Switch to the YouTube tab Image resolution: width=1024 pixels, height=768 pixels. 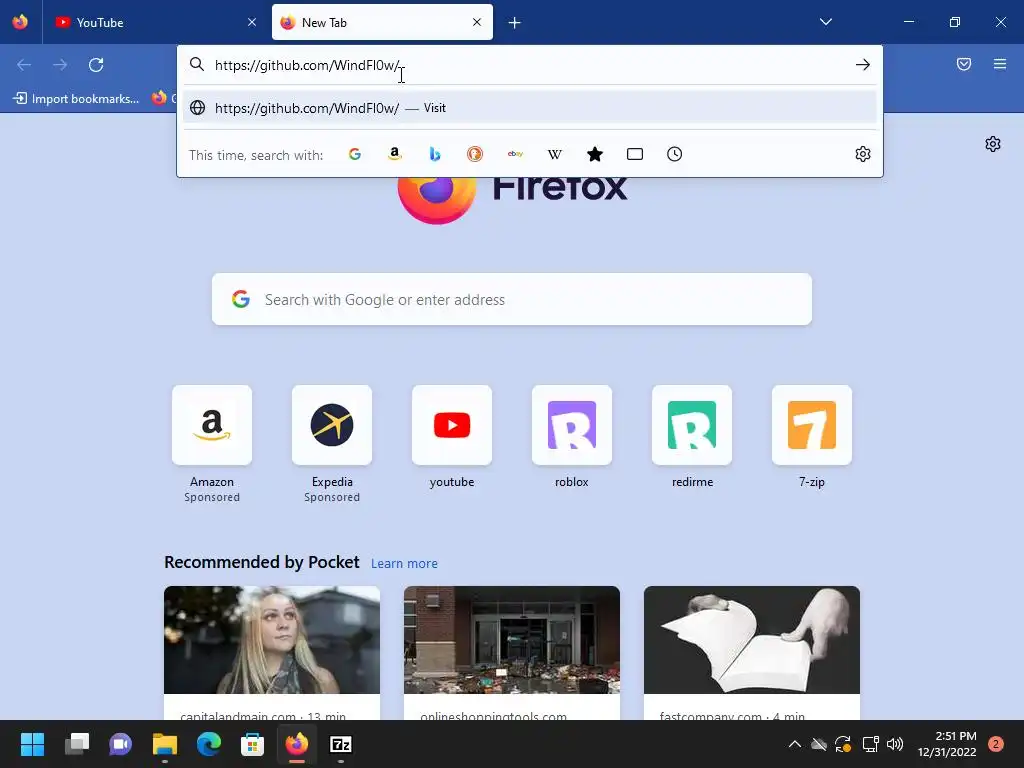(155, 22)
